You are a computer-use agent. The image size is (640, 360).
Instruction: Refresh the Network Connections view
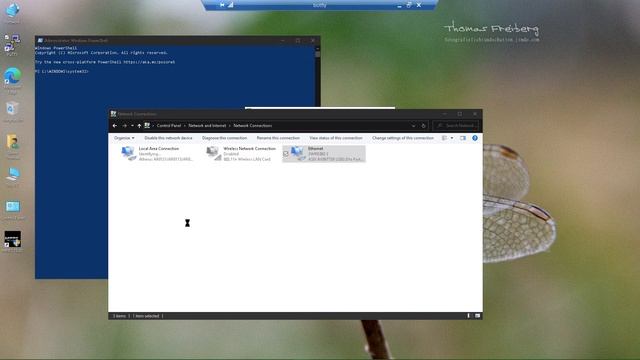click(x=423, y=126)
